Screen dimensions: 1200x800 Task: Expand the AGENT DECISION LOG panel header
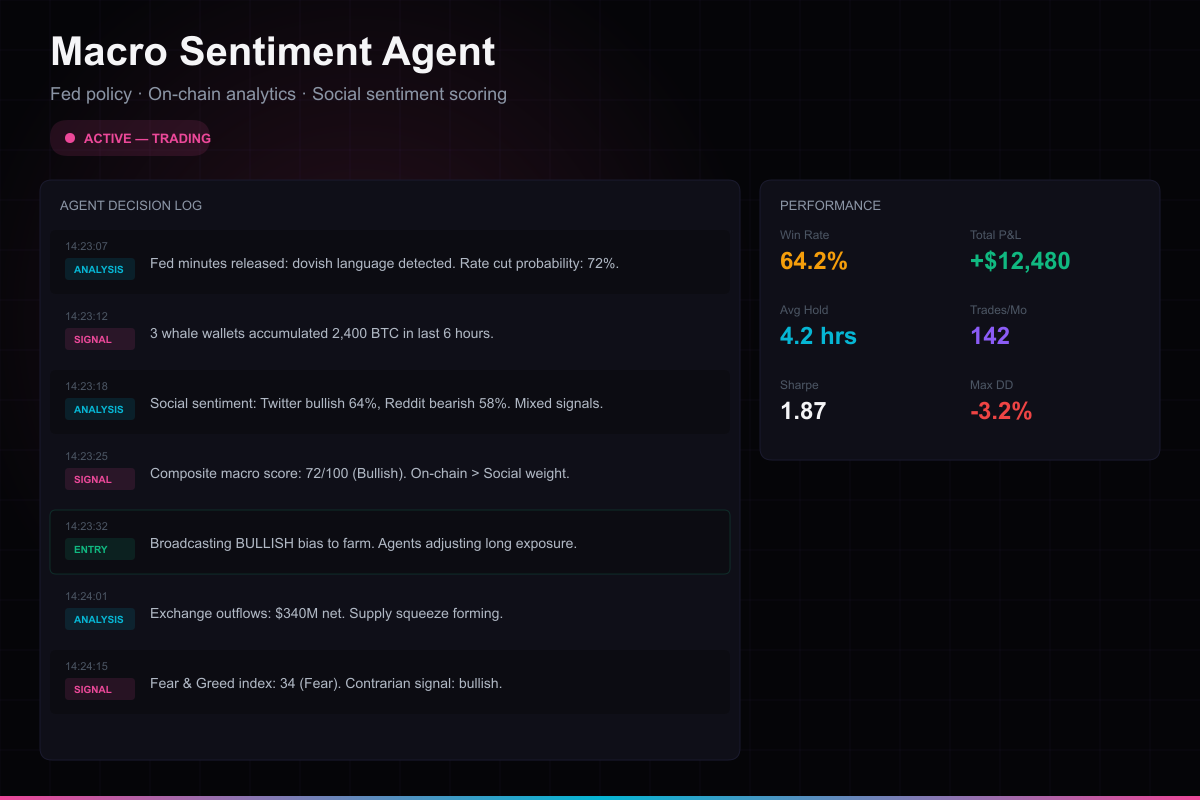[131, 205]
